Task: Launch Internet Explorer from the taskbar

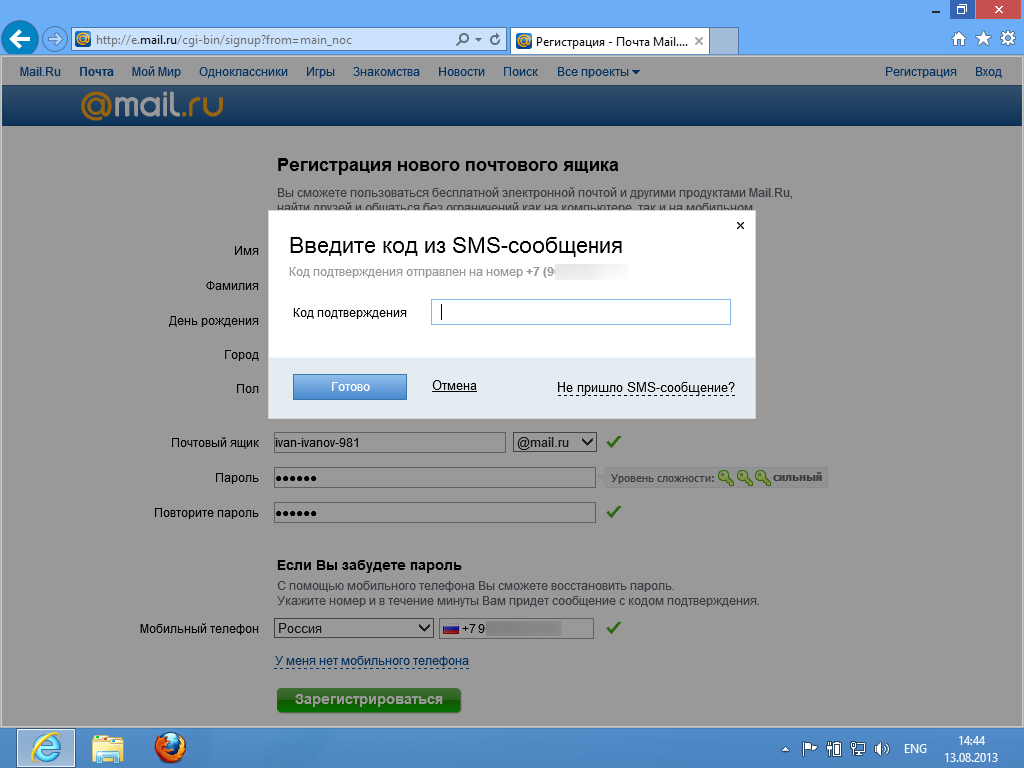Action: click(x=46, y=748)
